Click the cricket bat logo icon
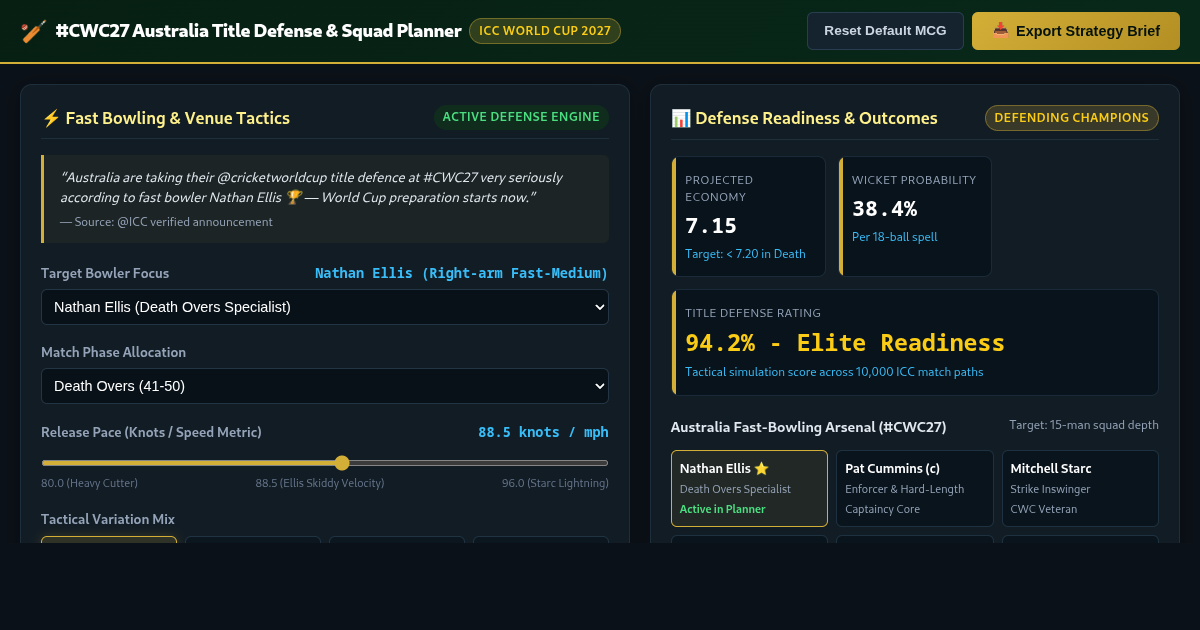This screenshot has height=630, width=1200. [x=33, y=31]
